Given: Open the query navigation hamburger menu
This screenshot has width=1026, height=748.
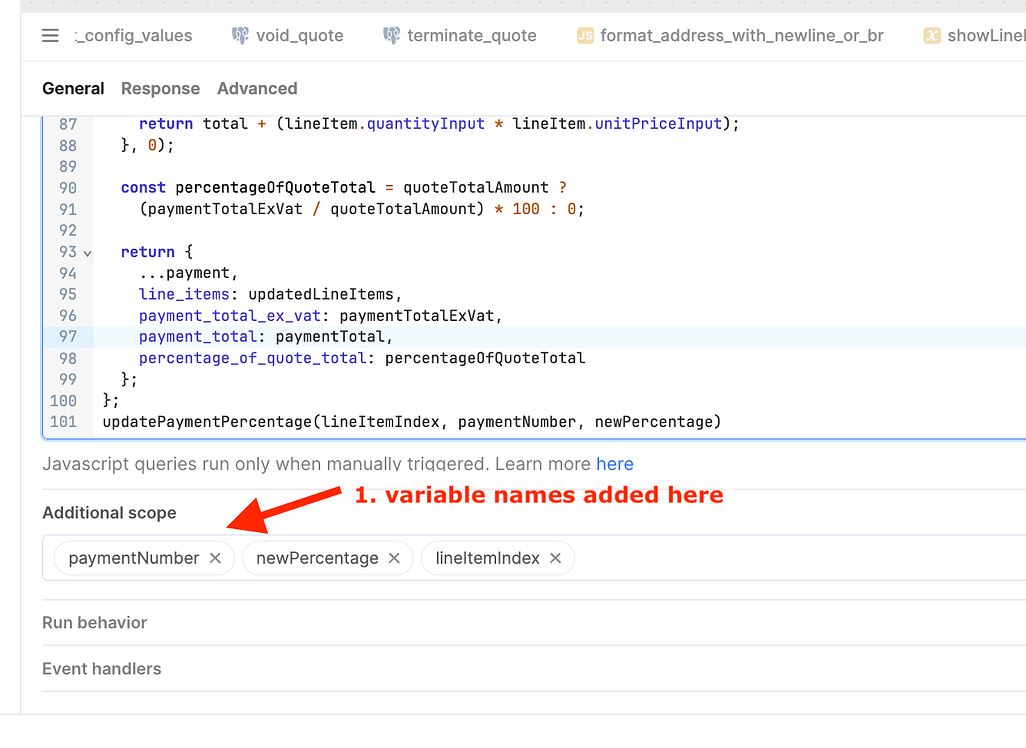Looking at the screenshot, I should [49, 36].
